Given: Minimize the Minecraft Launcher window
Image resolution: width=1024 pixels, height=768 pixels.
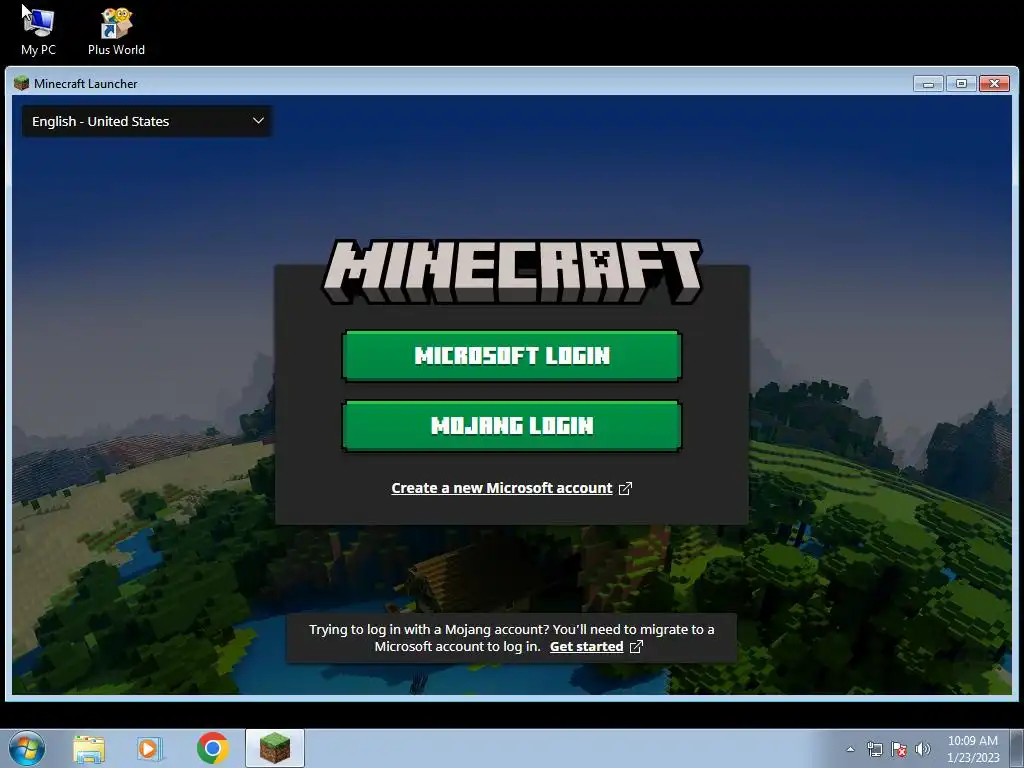Looking at the screenshot, I should (928, 84).
